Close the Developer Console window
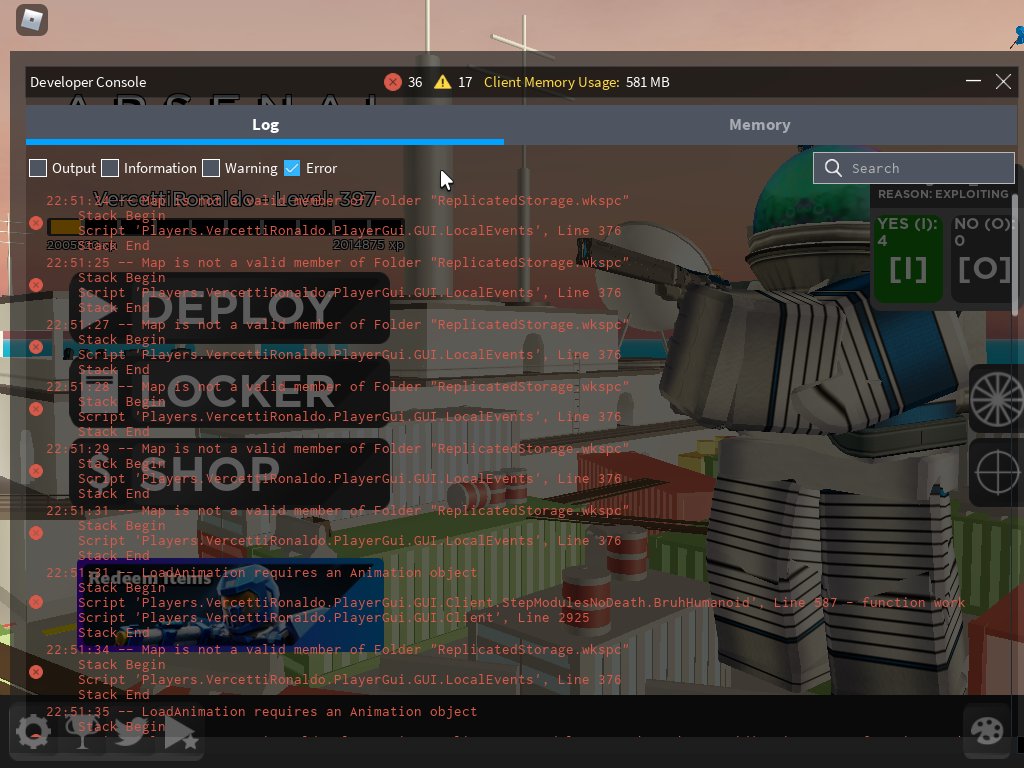 pyautogui.click(x=1003, y=82)
